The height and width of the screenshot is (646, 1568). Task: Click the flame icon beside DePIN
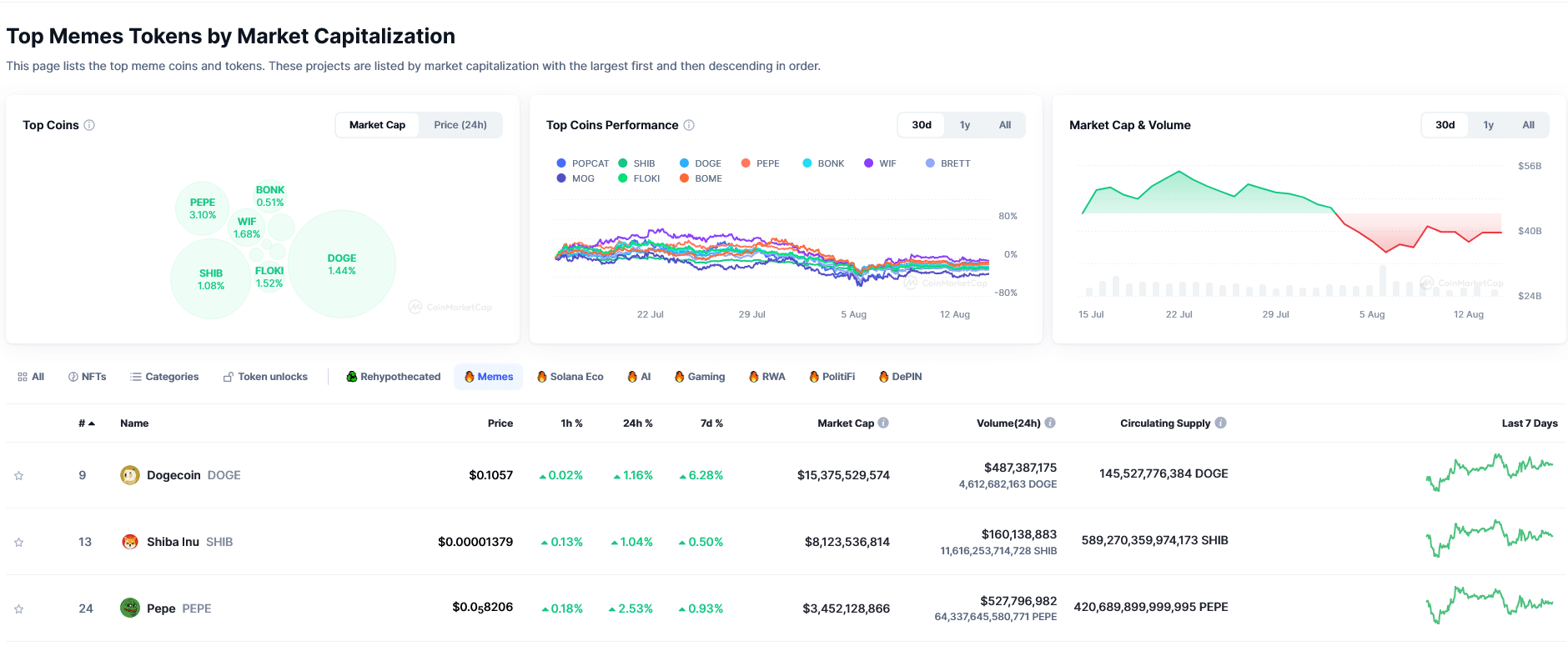[x=884, y=377]
